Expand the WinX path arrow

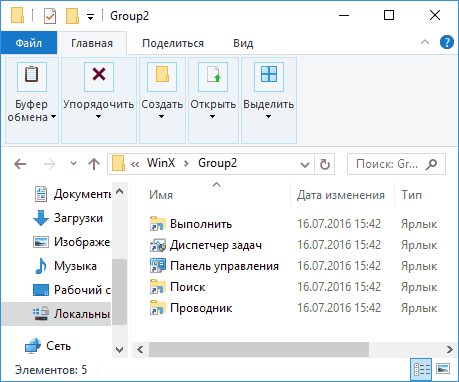pos(186,164)
